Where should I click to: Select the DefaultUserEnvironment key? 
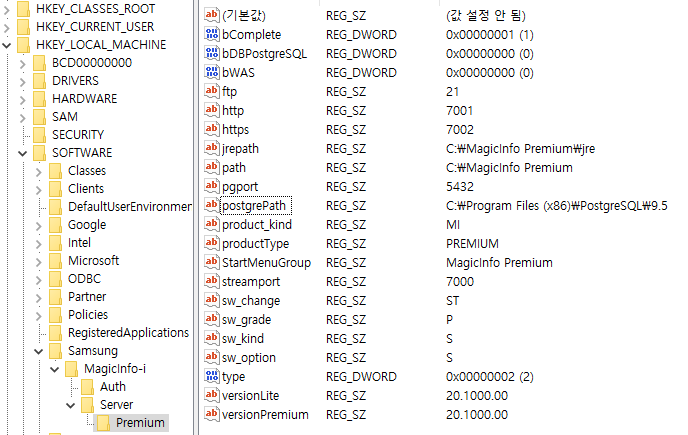point(129,207)
